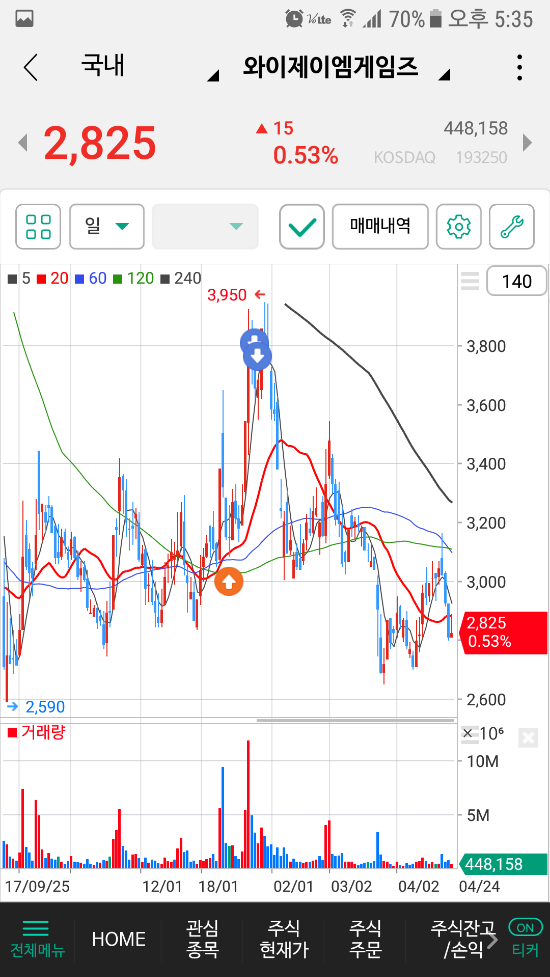Tap the blue sell marker on chart
Screen dimensions: 550x977
[x=257, y=356]
